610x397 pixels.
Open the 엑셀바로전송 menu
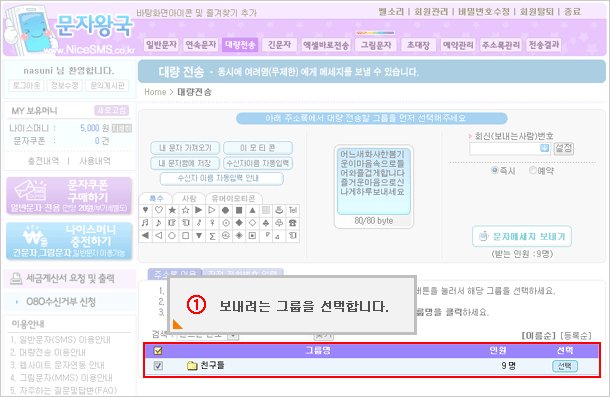click(326, 45)
